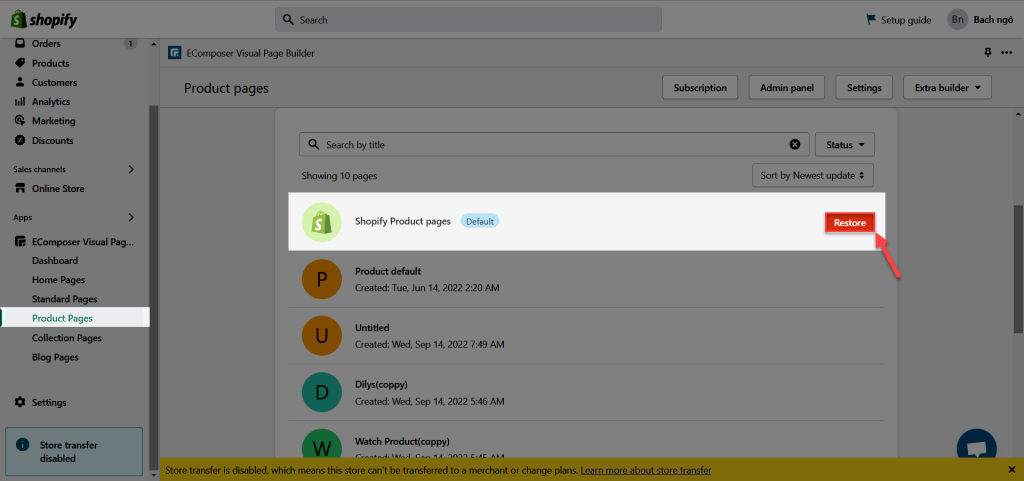This screenshot has width=1024, height=481.
Task: Open Online Store channel
Action: 58,189
